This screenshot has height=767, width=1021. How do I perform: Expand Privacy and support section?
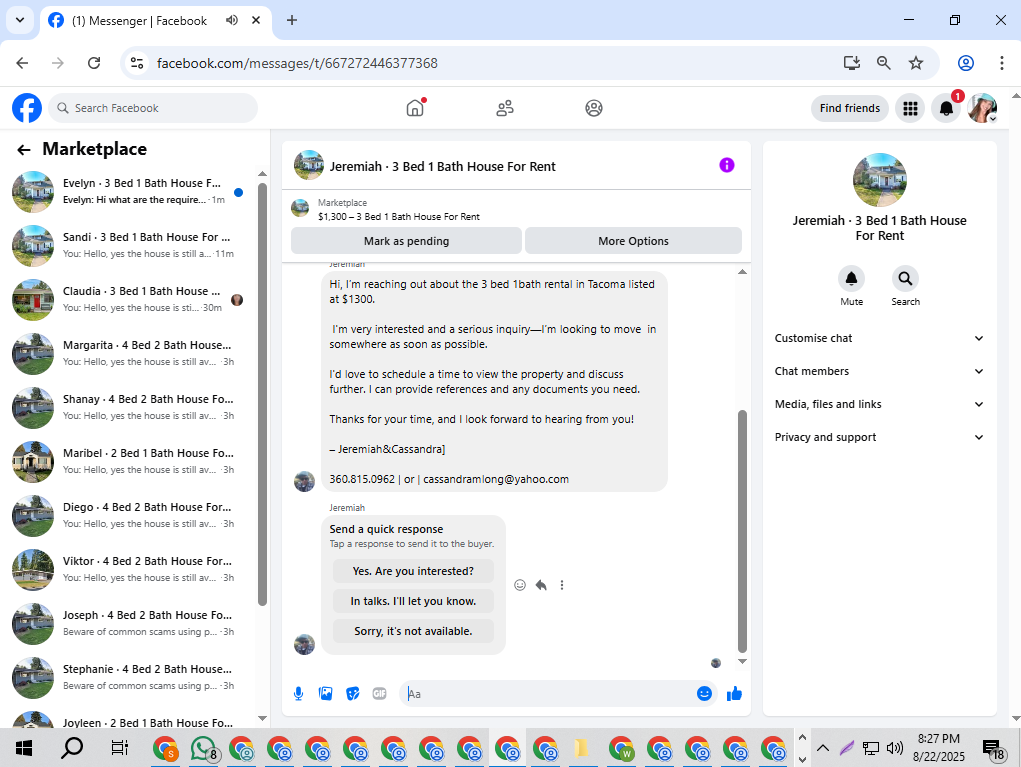[879, 438]
